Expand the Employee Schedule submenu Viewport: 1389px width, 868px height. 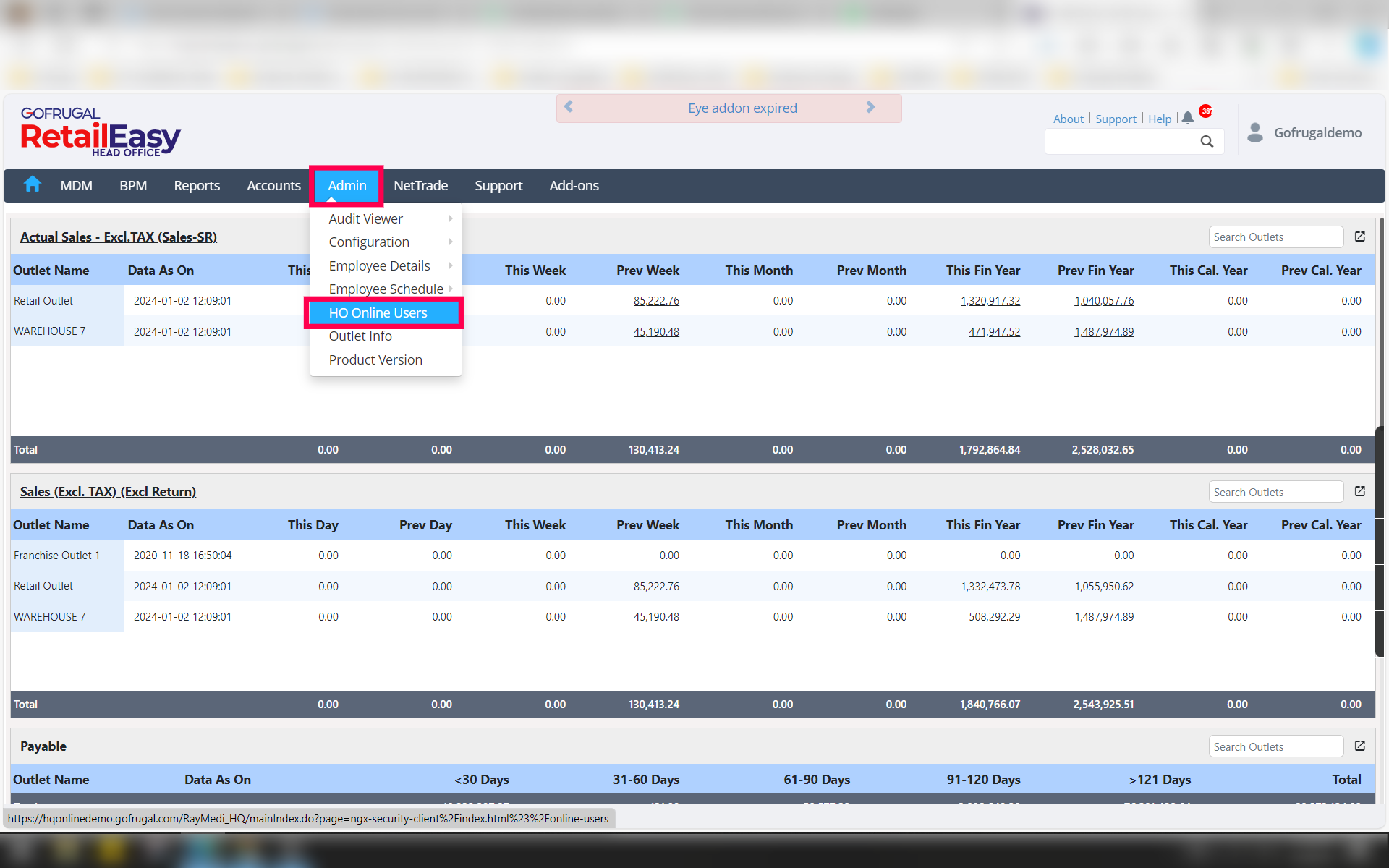pyautogui.click(x=385, y=289)
